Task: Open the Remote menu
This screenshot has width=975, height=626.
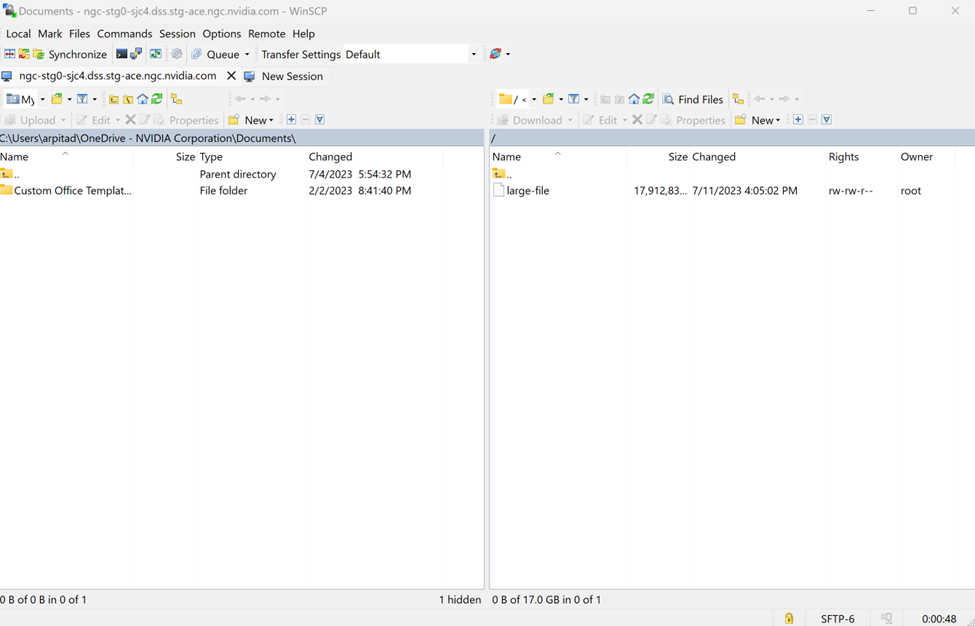Action: coord(267,34)
